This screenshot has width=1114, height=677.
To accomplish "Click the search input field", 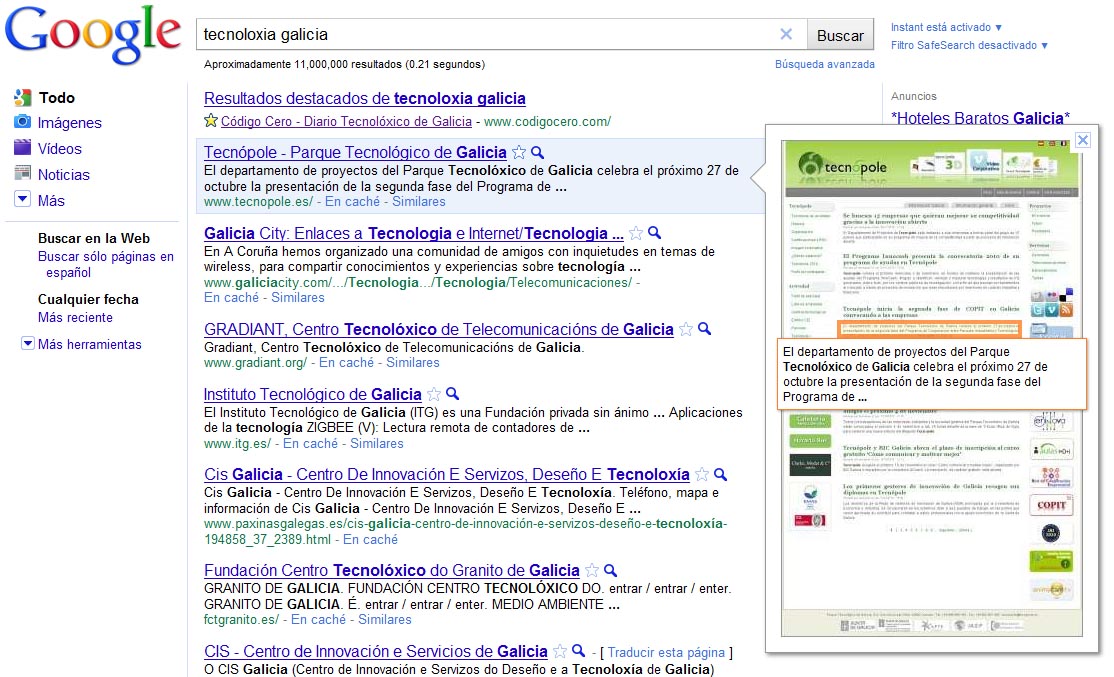I will coord(490,34).
